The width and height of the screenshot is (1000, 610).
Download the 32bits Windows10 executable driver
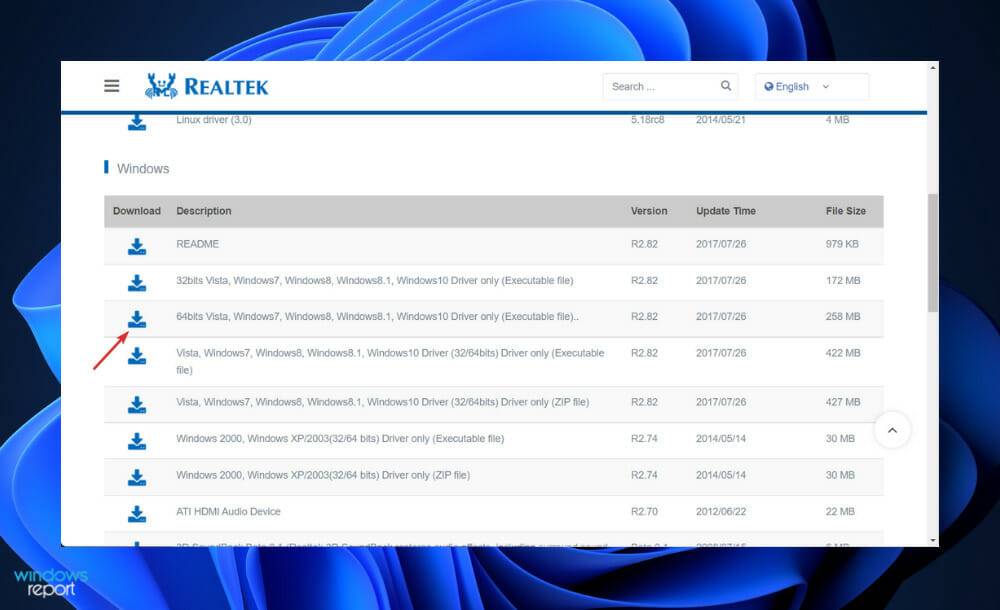[136, 280]
